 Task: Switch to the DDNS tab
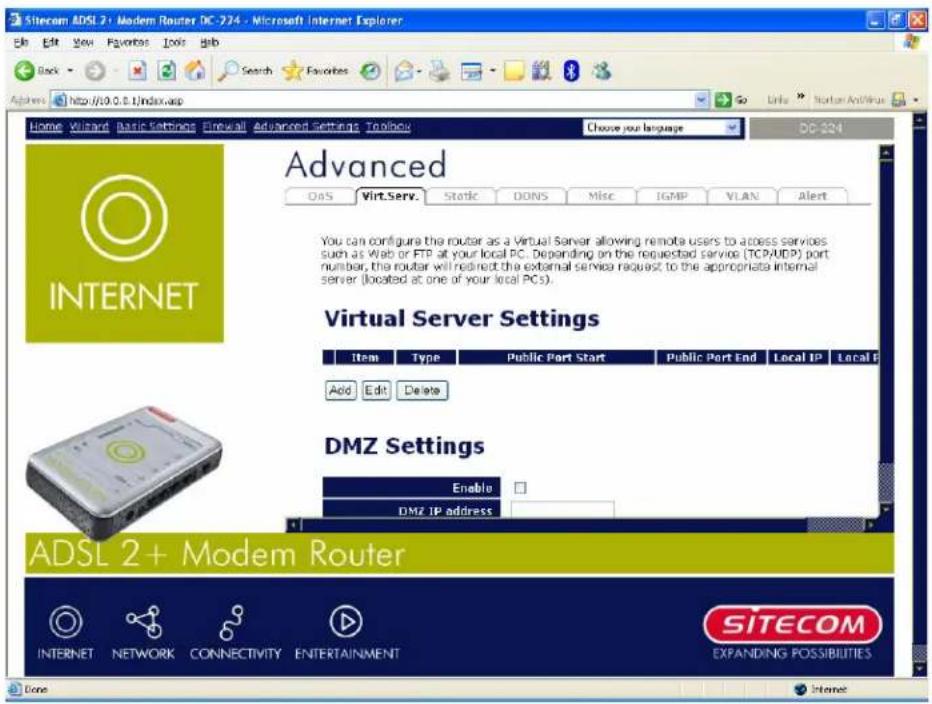(x=531, y=196)
